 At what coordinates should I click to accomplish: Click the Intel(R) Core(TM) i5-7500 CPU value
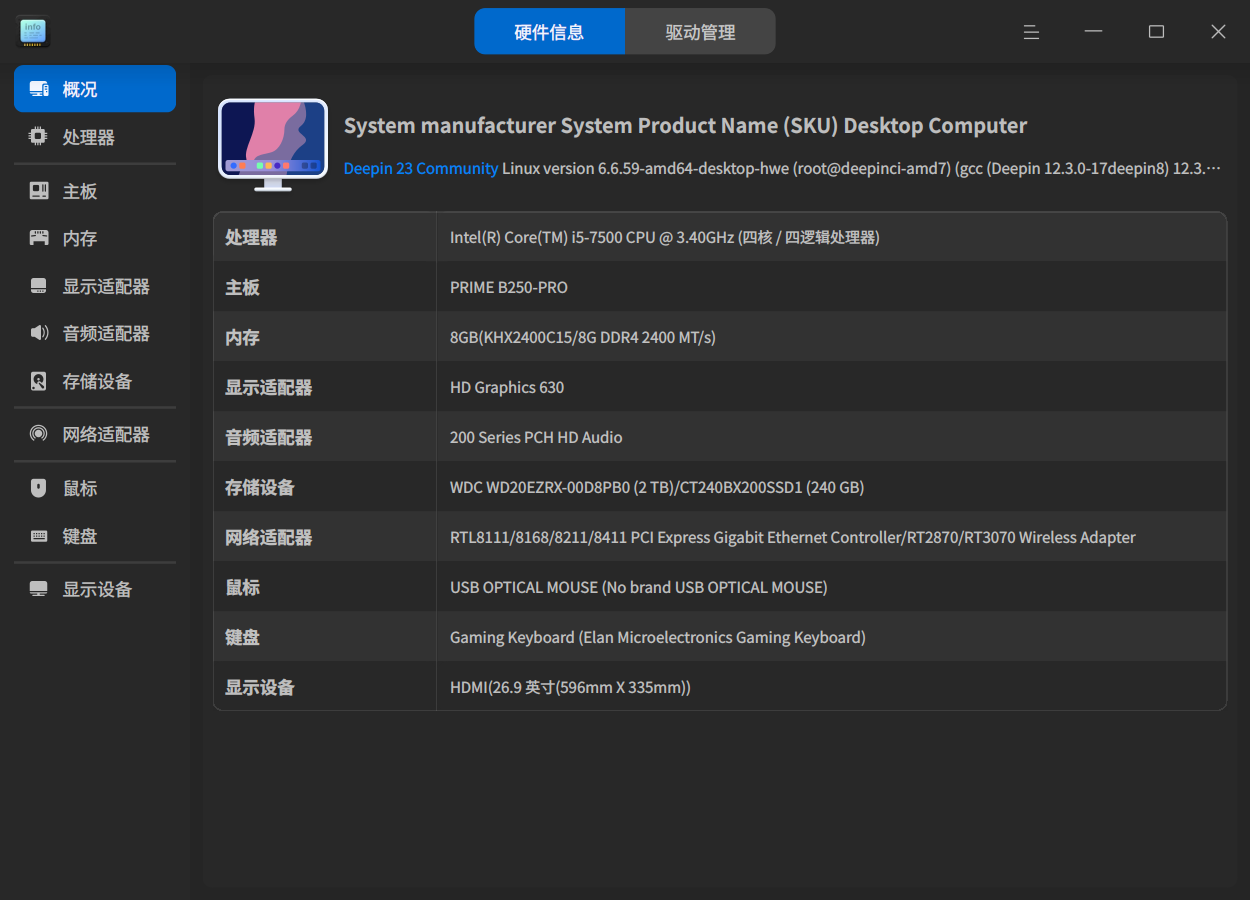(665, 237)
